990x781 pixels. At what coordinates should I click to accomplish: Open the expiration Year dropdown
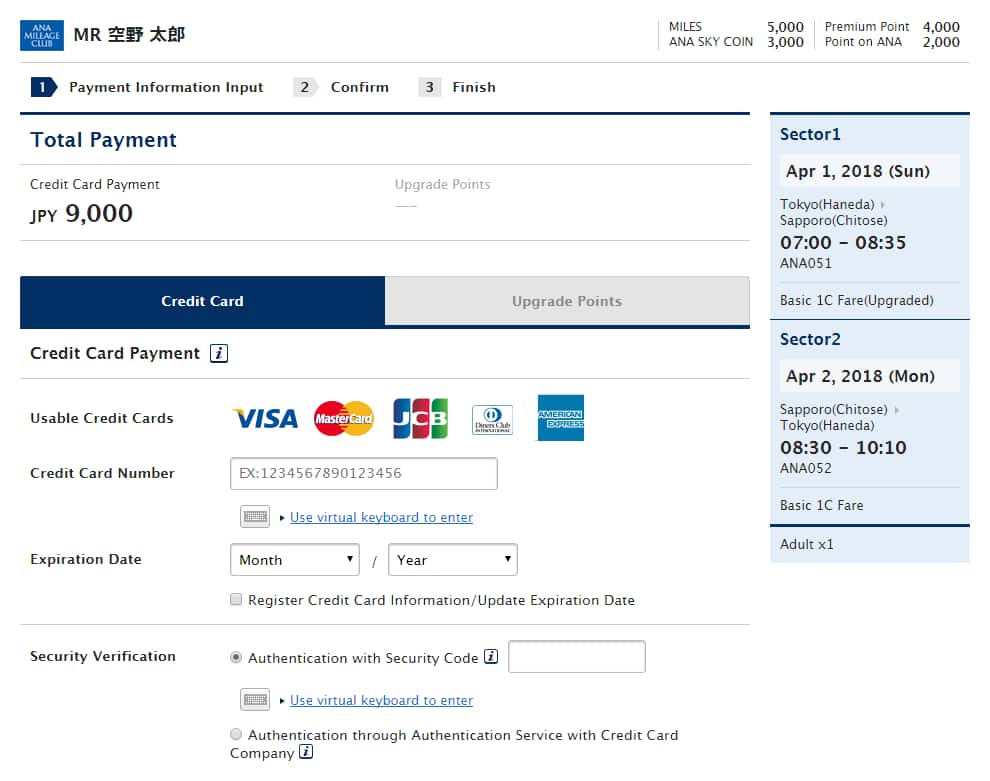[x=452, y=560]
